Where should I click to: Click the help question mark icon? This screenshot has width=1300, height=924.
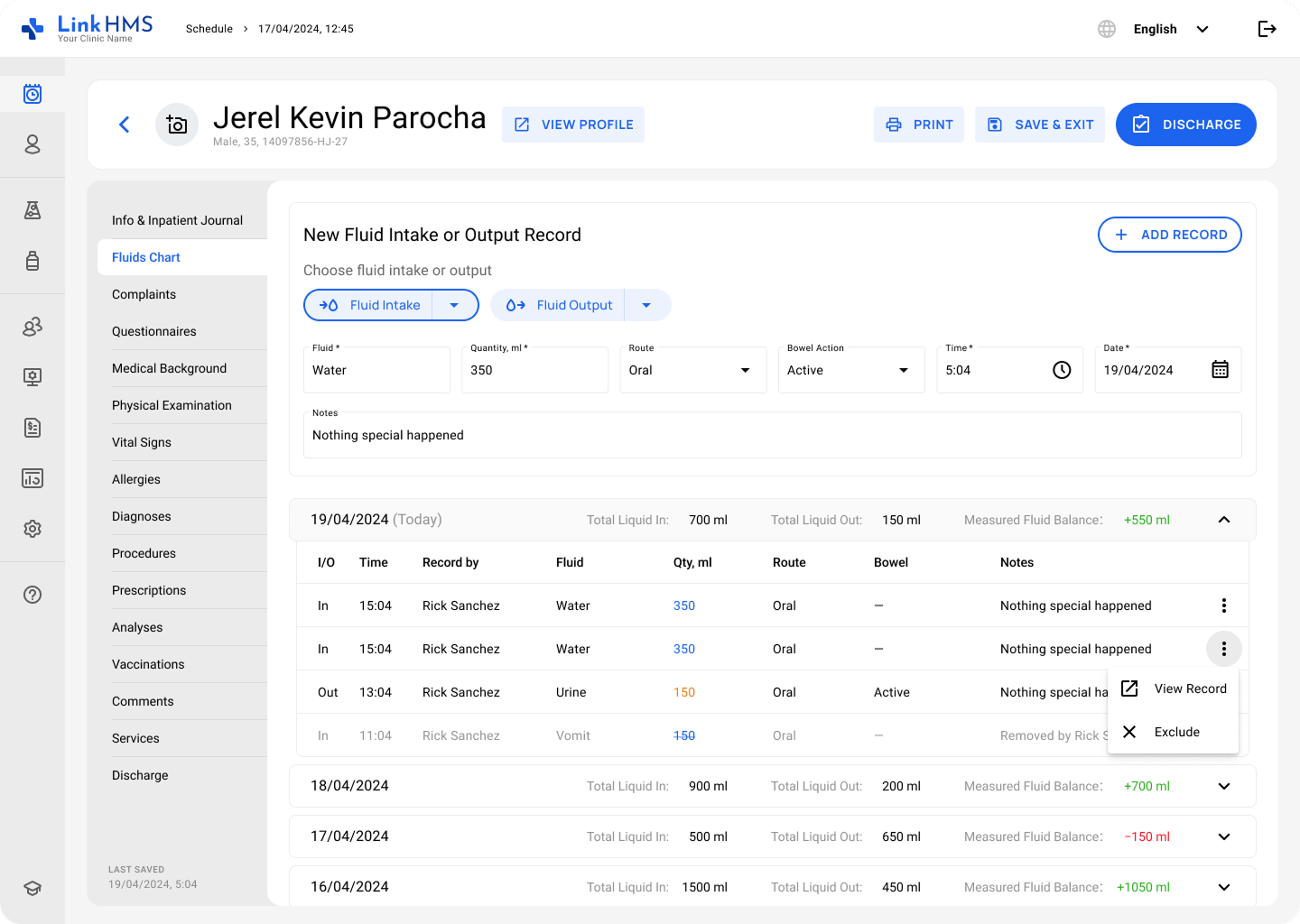tap(32, 595)
